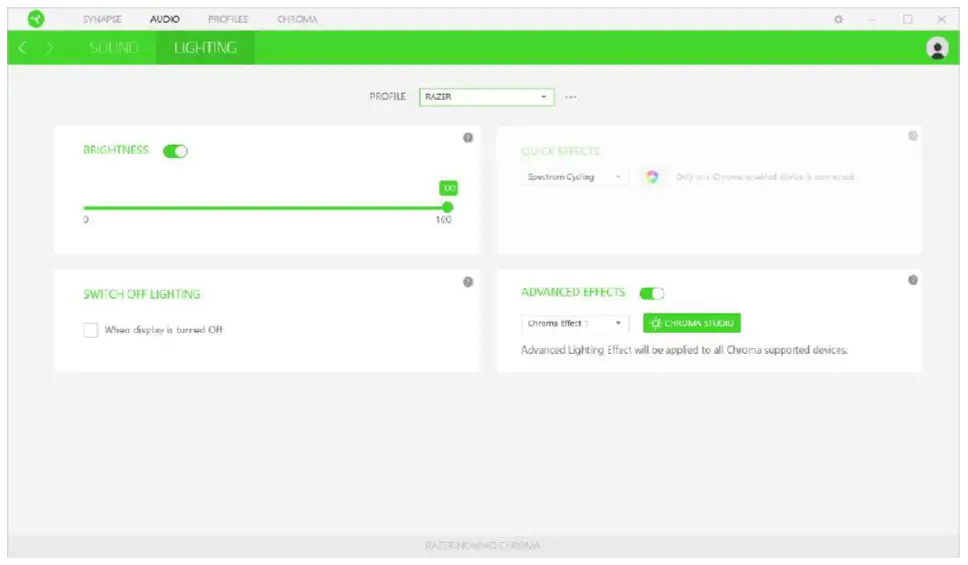Open the Profiles tab
Screen dimensions: 968x565
tap(228, 19)
